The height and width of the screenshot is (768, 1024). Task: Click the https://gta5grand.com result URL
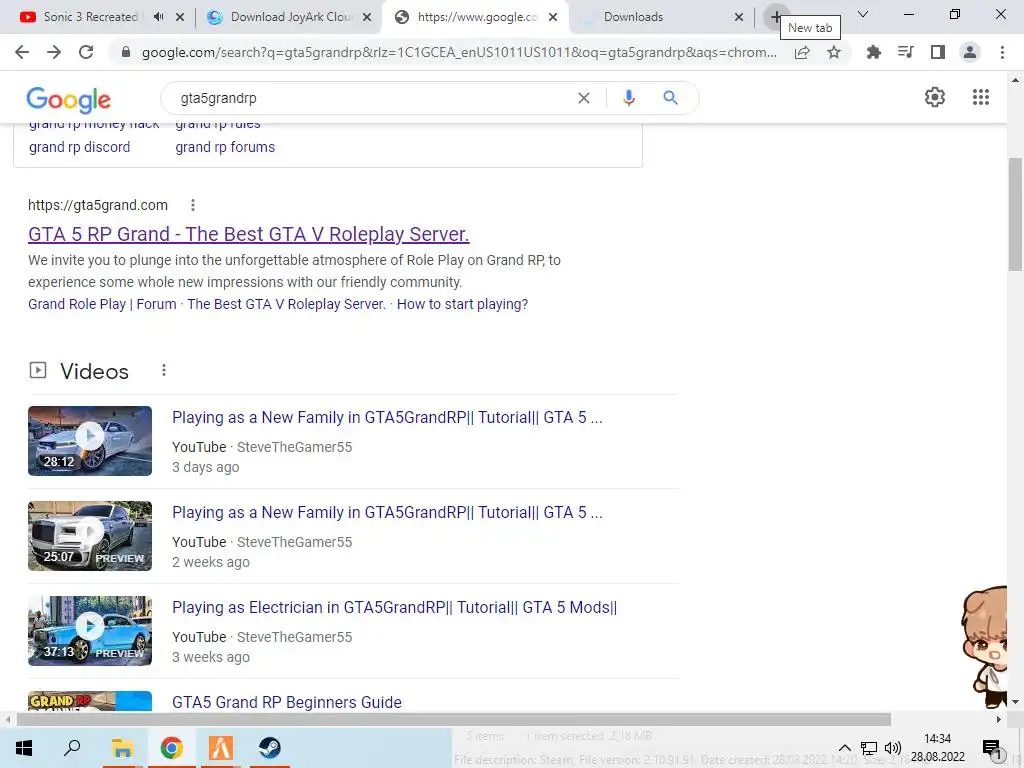tap(98, 205)
